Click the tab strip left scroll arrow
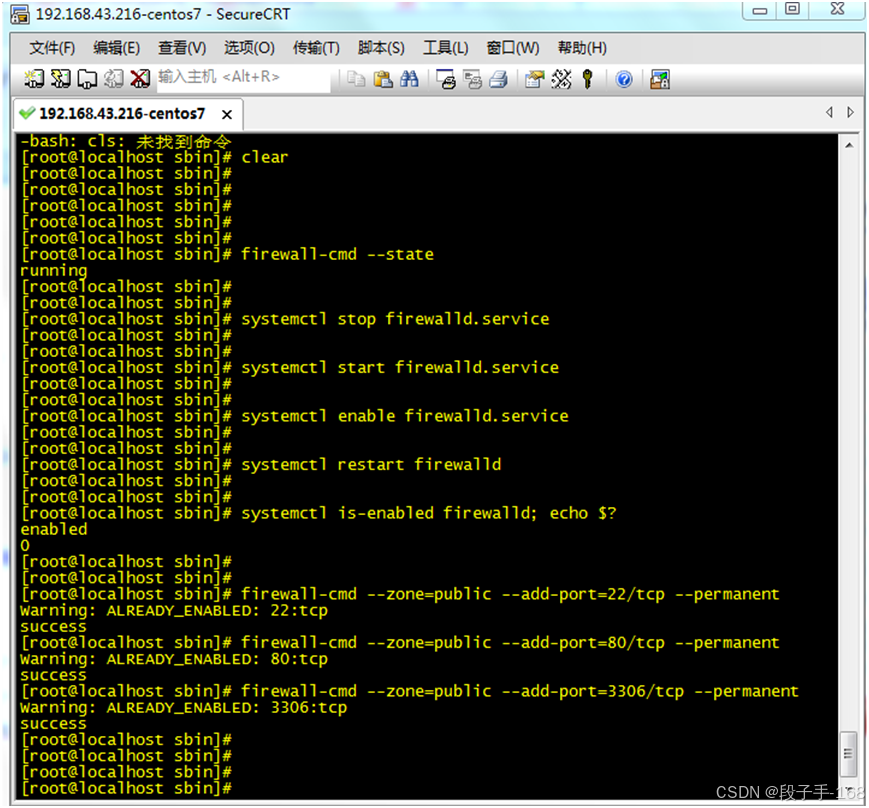Viewport: 869px width, 808px height. (829, 112)
